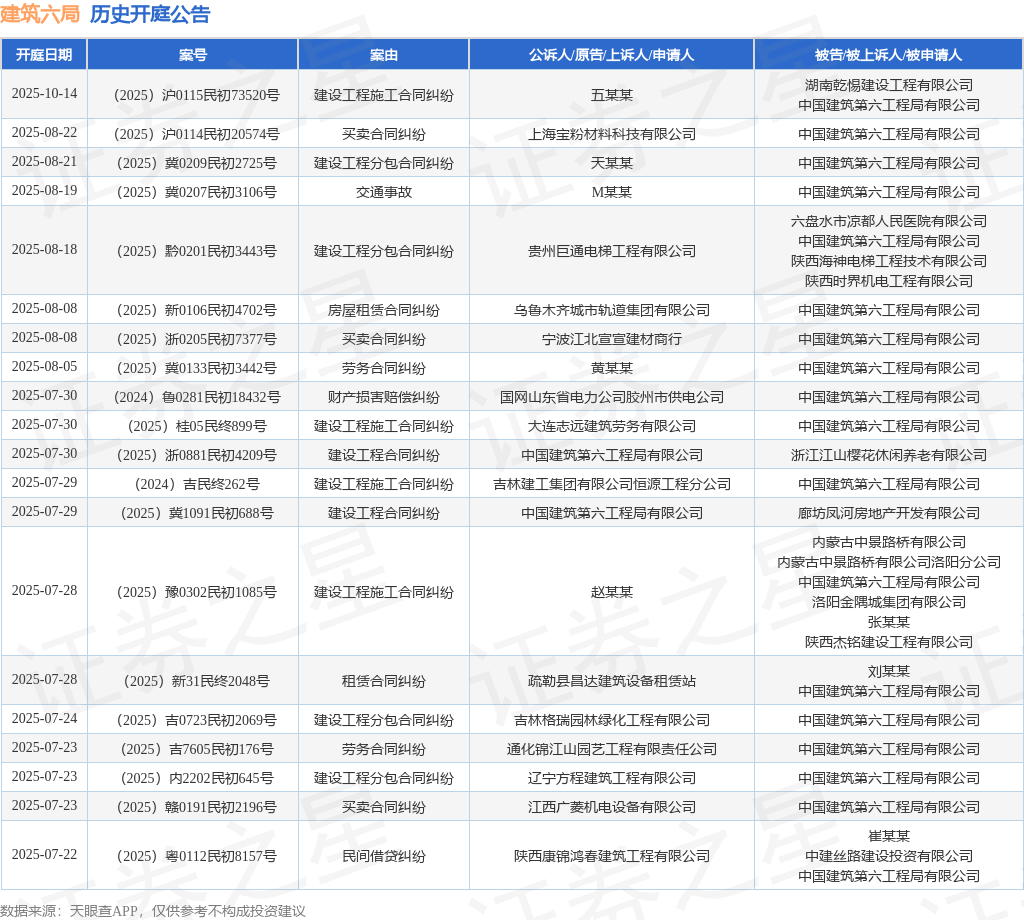Click defendant 六盘水市凉都人民医院有限公司
The image size is (1024, 920).
tap(889, 221)
